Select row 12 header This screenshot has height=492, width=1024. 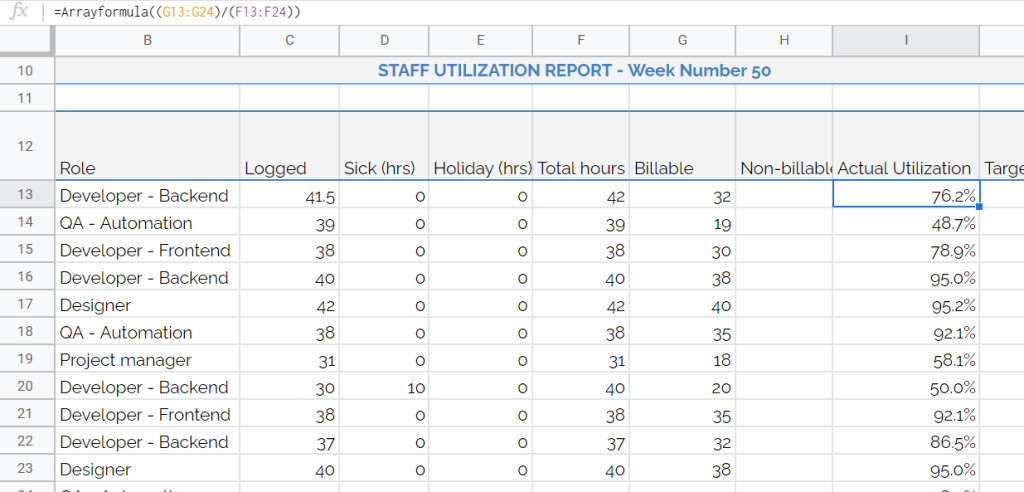click(25, 146)
